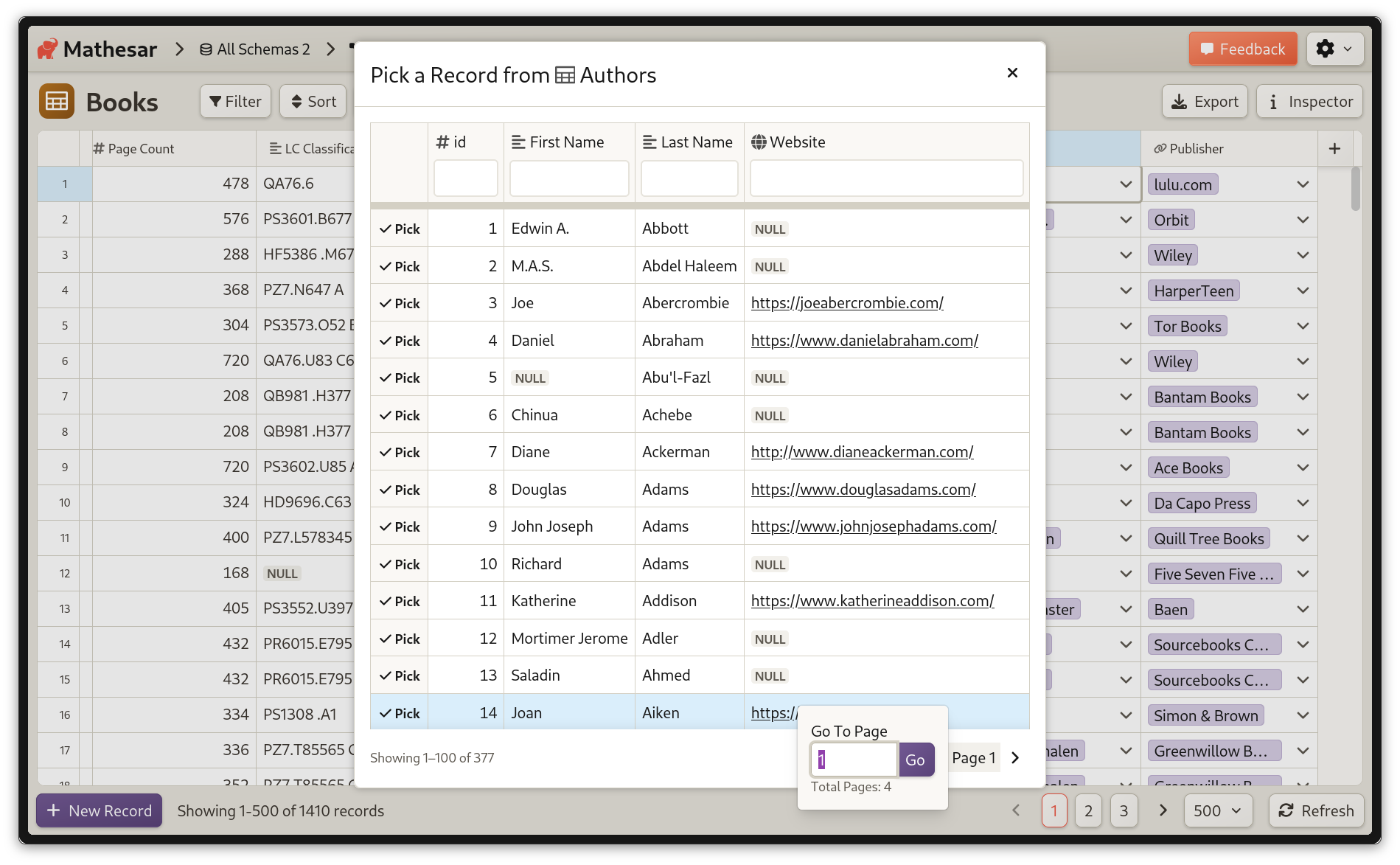Click the globe icon on Website column
The height and width of the screenshot is (865, 1400).
pos(759,142)
